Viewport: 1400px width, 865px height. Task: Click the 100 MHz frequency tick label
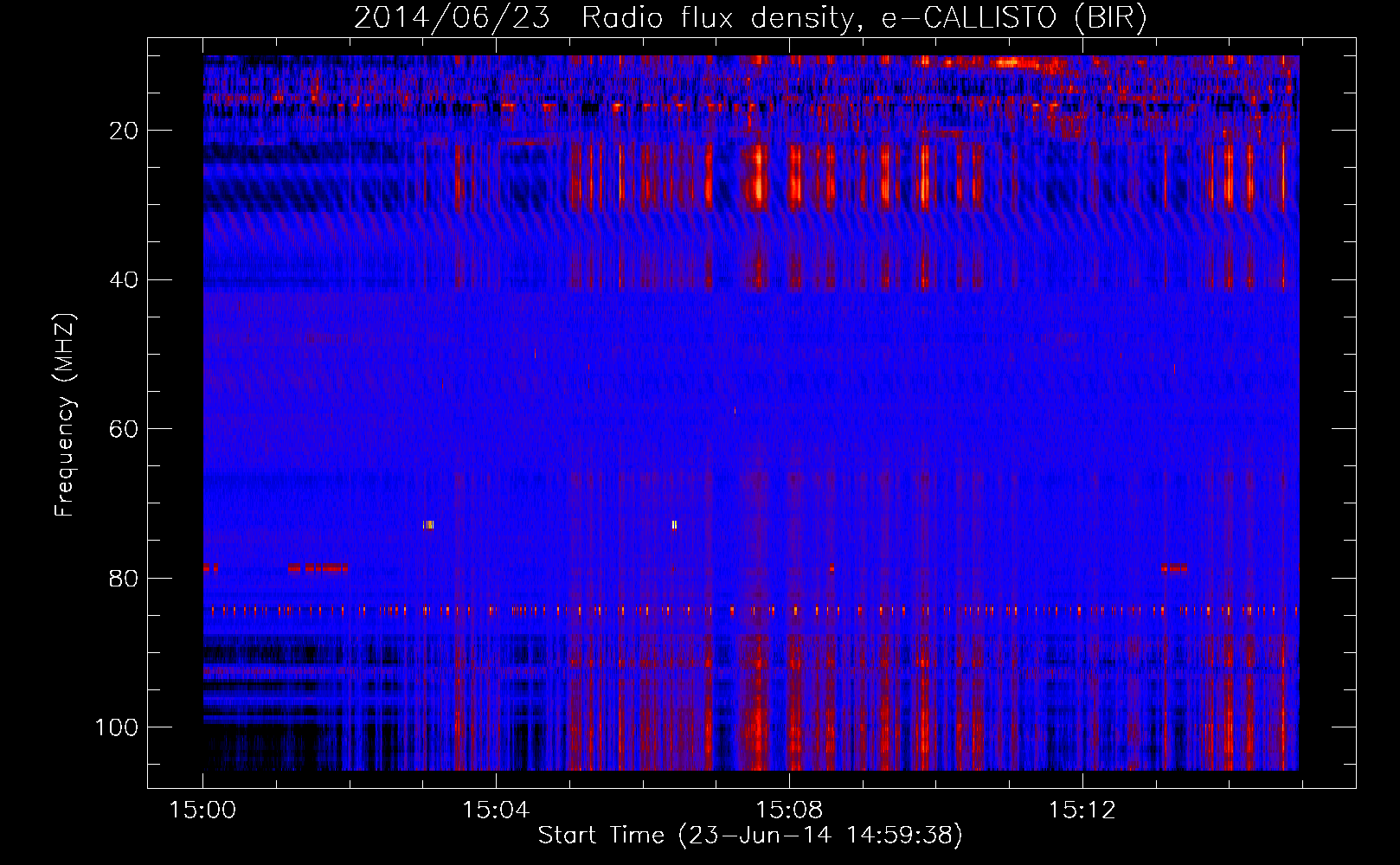coord(117,727)
